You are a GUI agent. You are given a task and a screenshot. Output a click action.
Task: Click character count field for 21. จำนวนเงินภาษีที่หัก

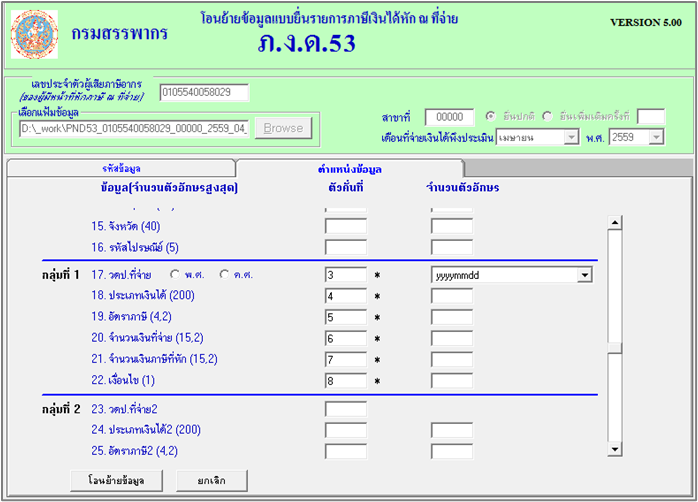click(x=452, y=360)
